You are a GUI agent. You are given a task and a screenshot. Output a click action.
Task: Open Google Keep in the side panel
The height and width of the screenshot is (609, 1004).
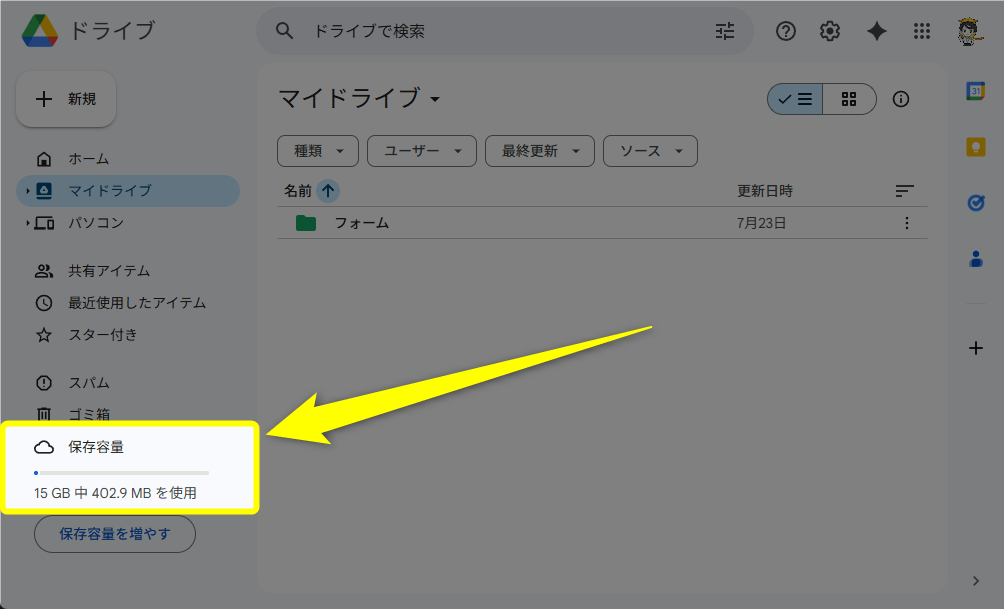pyautogui.click(x=975, y=147)
